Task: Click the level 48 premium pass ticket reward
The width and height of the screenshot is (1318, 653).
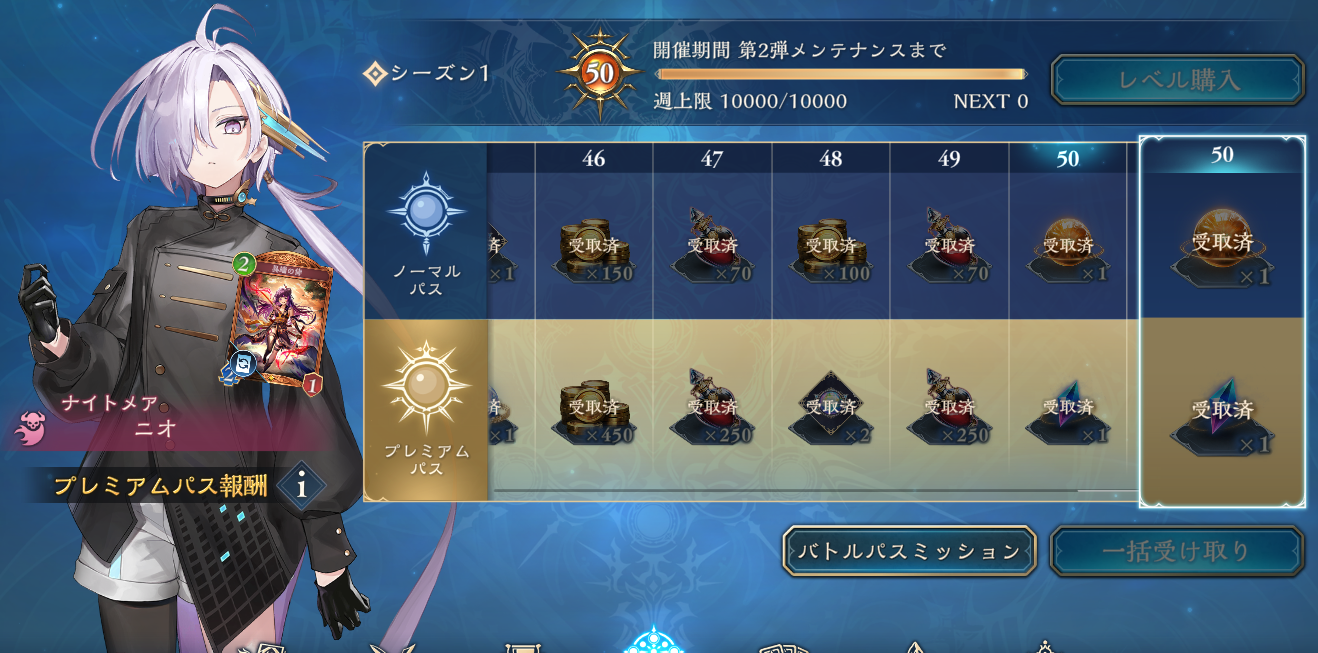Action: click(830, 409)
